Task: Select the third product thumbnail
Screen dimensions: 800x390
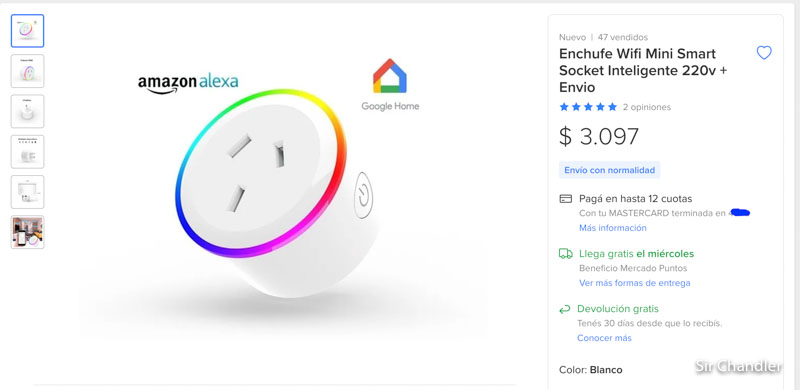Action: tap(28, 111)
